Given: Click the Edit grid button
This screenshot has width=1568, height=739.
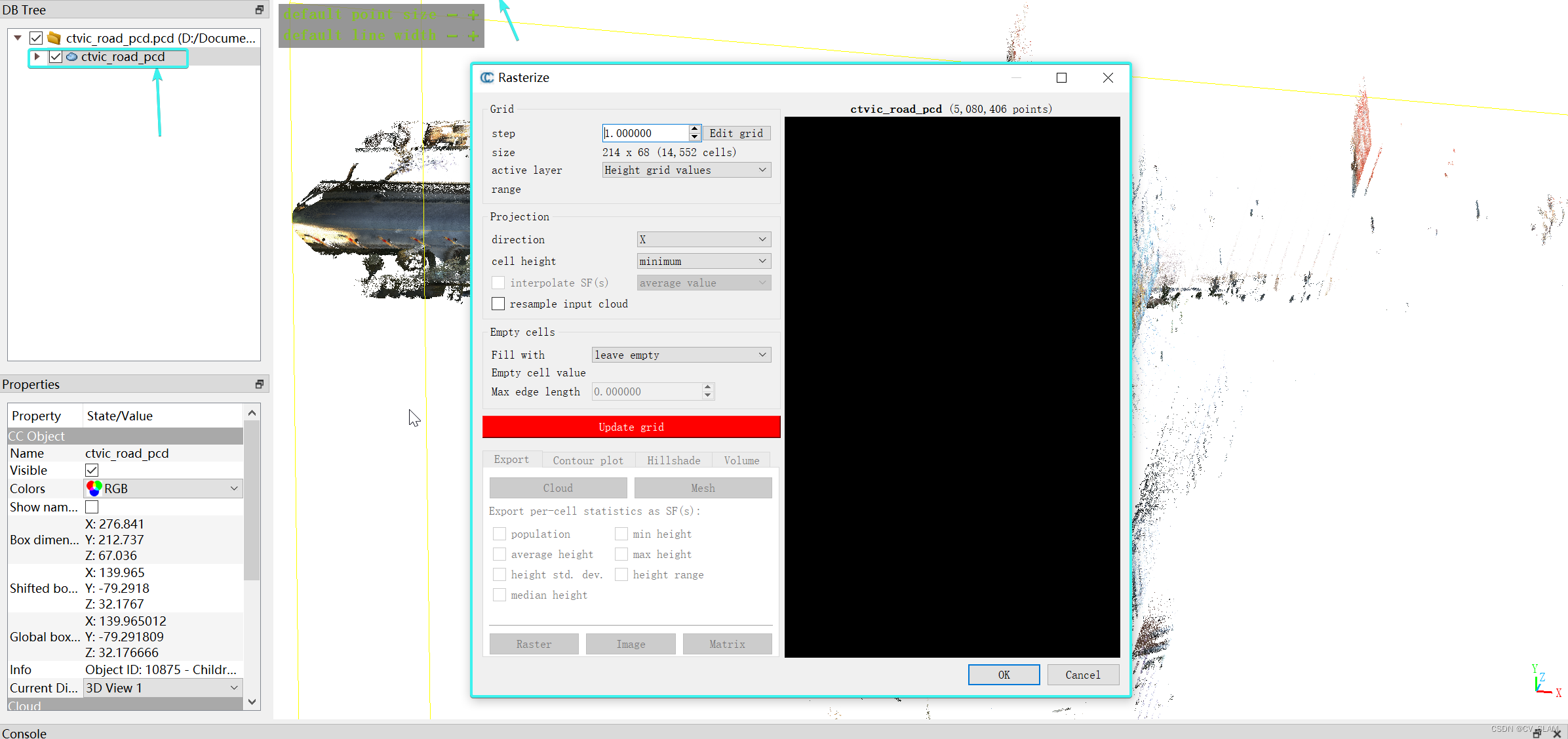Looking at the screenshot, I should (736, 133).
